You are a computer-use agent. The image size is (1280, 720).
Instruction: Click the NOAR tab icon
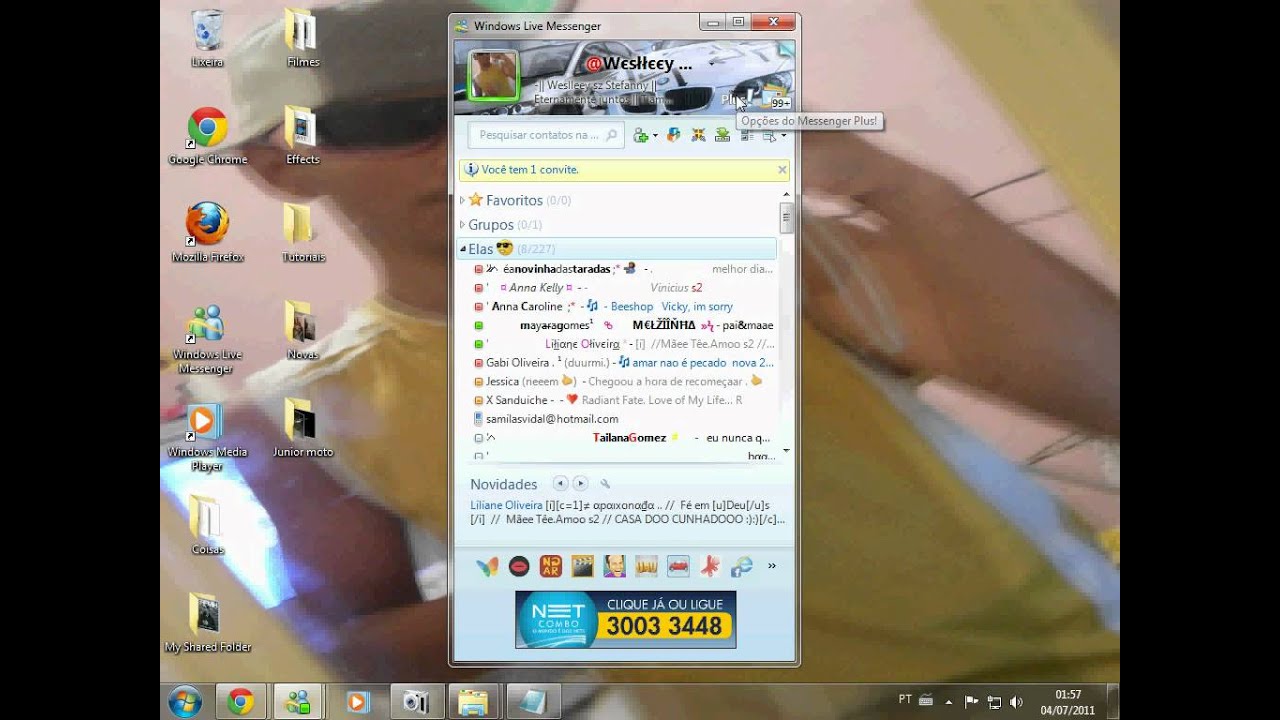pyautogui.click(x=551, y=567)
